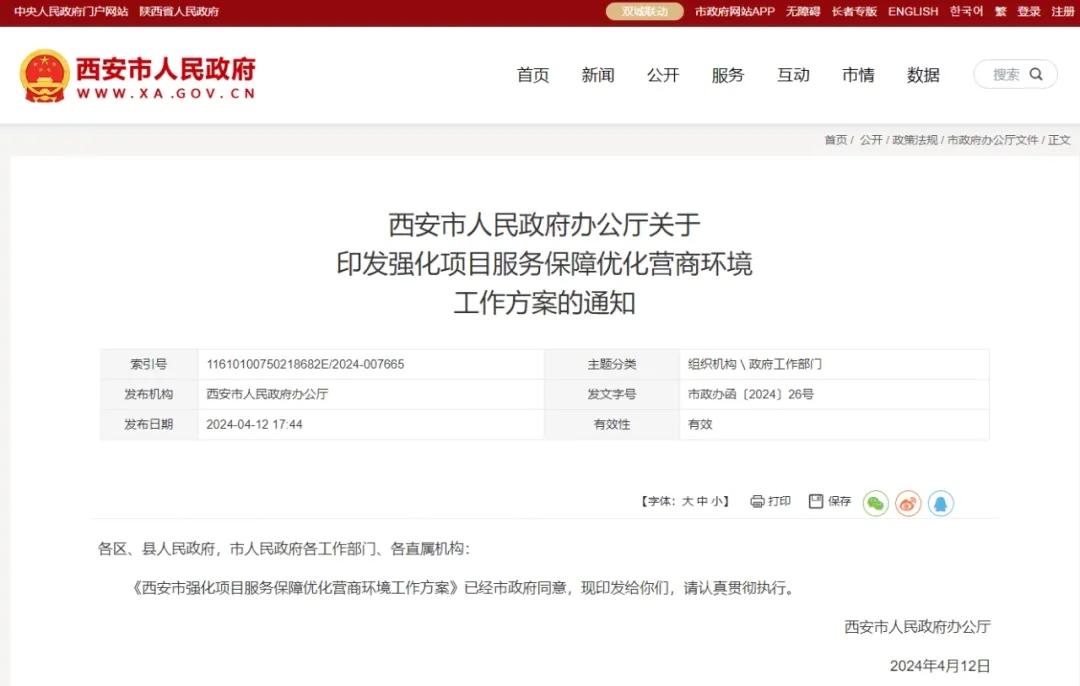Image resolution: width=1080 pixels, height=686 pixels.
Task: Click the 双城联动 button
Action: tap(645, 12)
